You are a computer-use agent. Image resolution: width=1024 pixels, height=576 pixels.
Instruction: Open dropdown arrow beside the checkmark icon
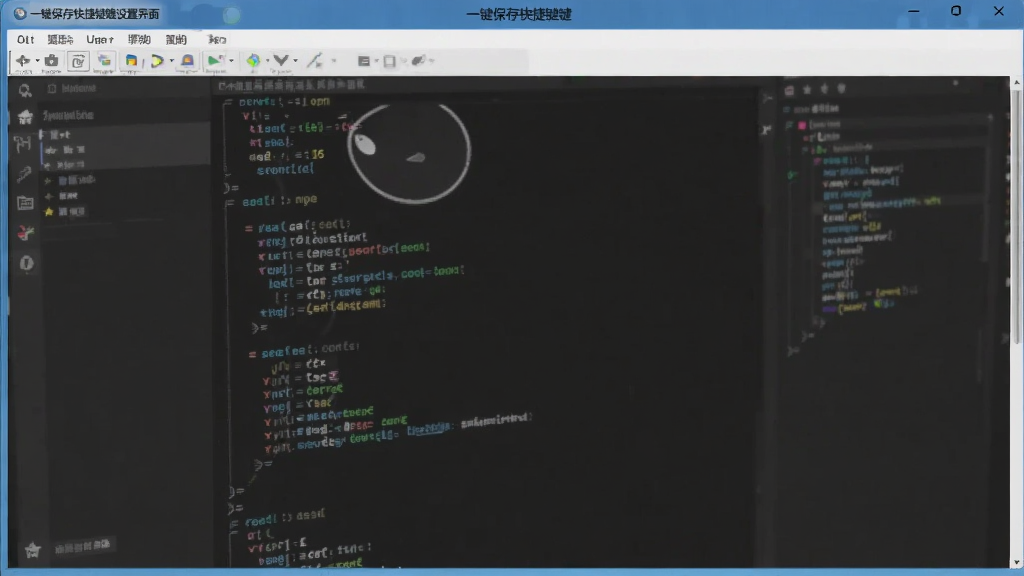tap(295, 61)
